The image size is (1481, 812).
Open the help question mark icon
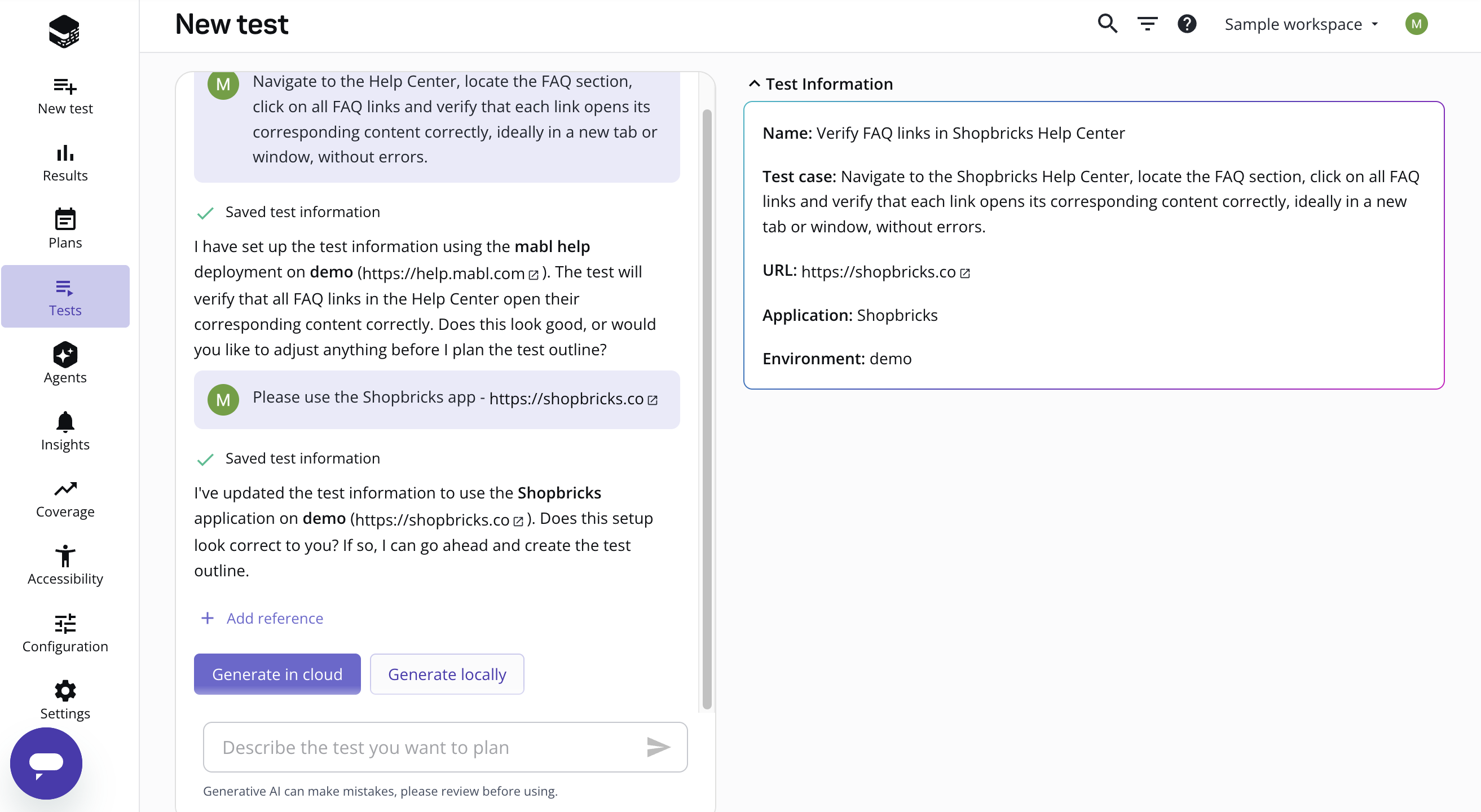1187,24
